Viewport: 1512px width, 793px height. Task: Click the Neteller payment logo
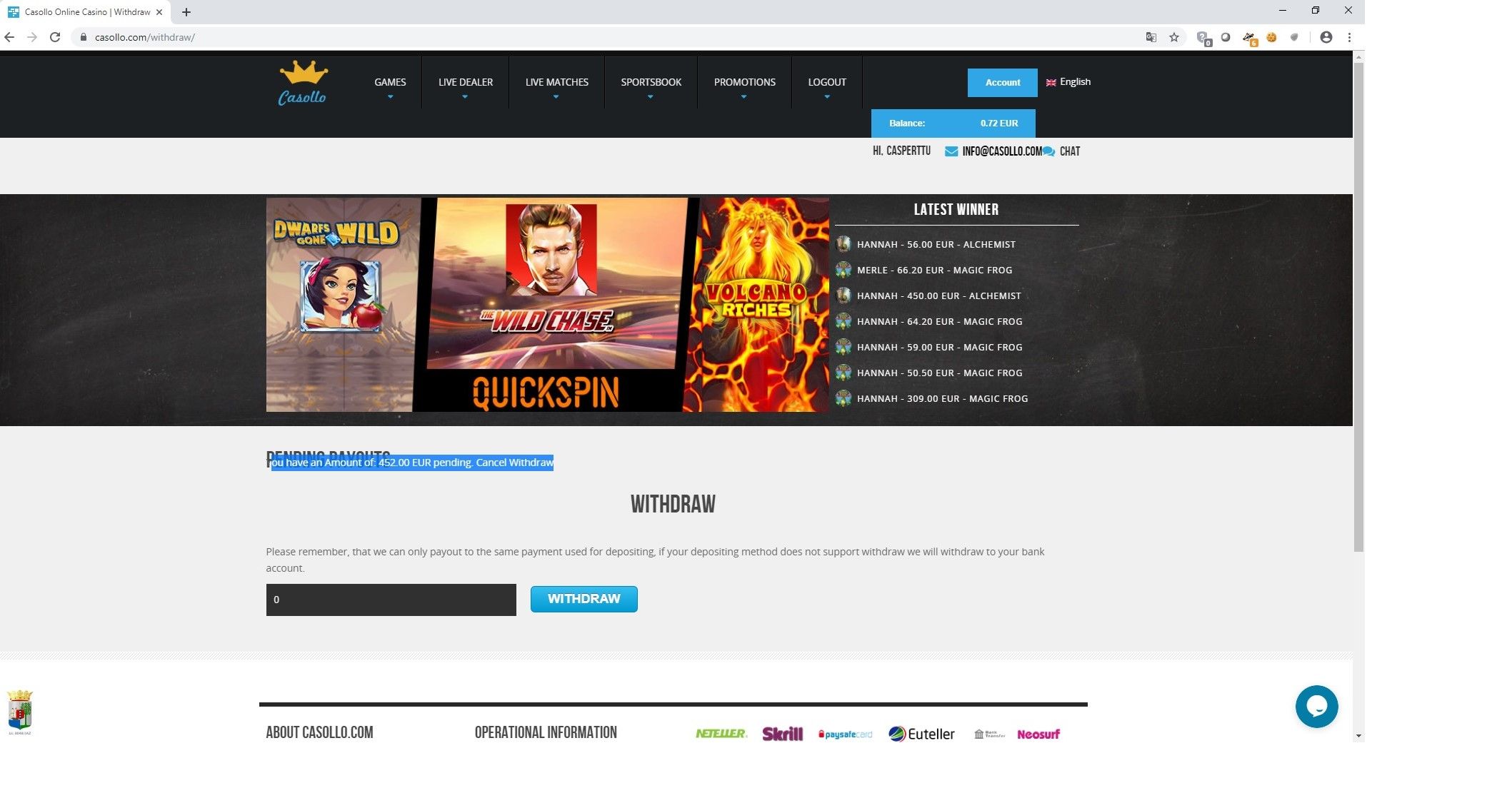[721, 734]
